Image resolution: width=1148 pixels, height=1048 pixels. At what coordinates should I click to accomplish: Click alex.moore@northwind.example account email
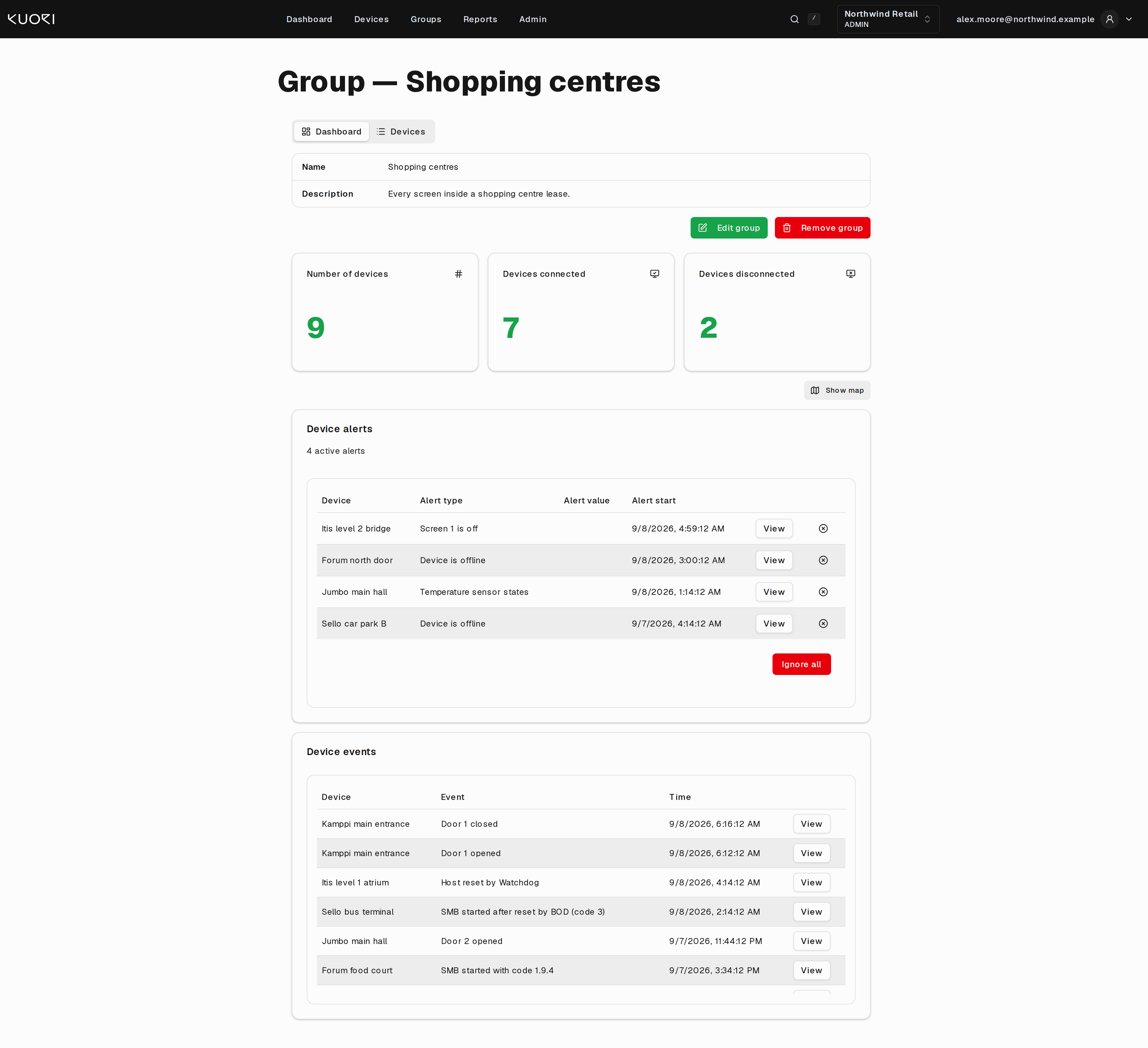click(1025, 19)
